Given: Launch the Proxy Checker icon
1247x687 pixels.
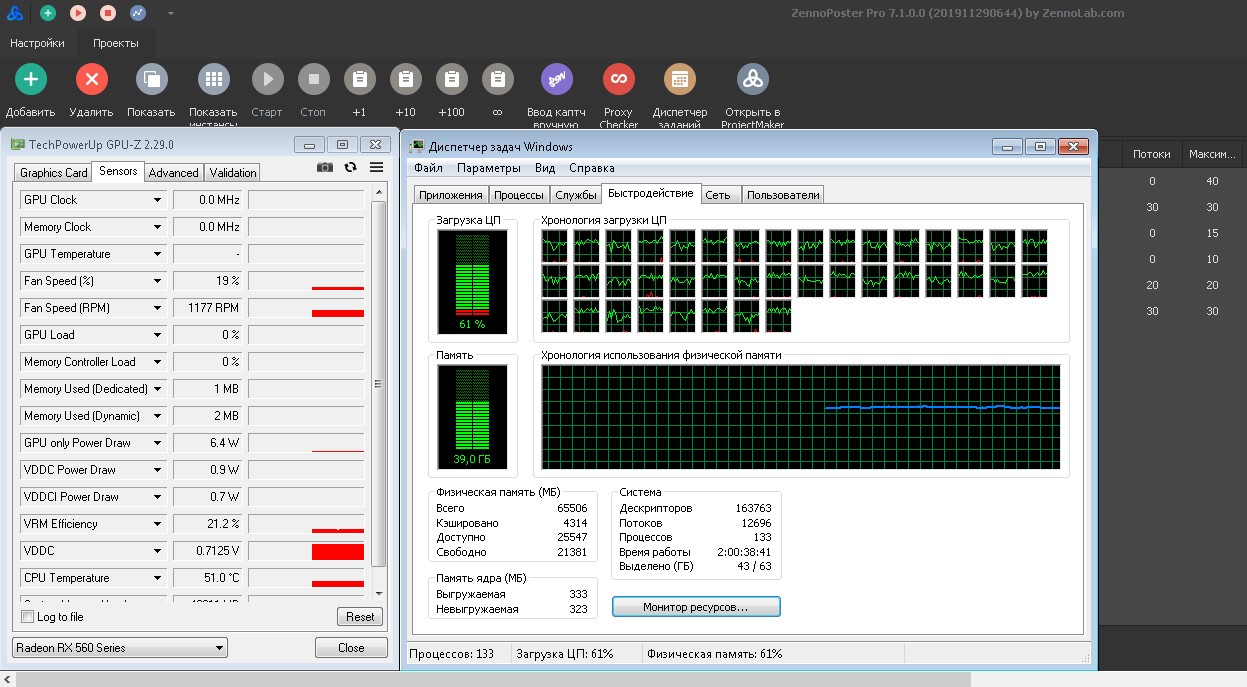Looking at the screenshot, I should pyautogui.click(x=619, y=79).
